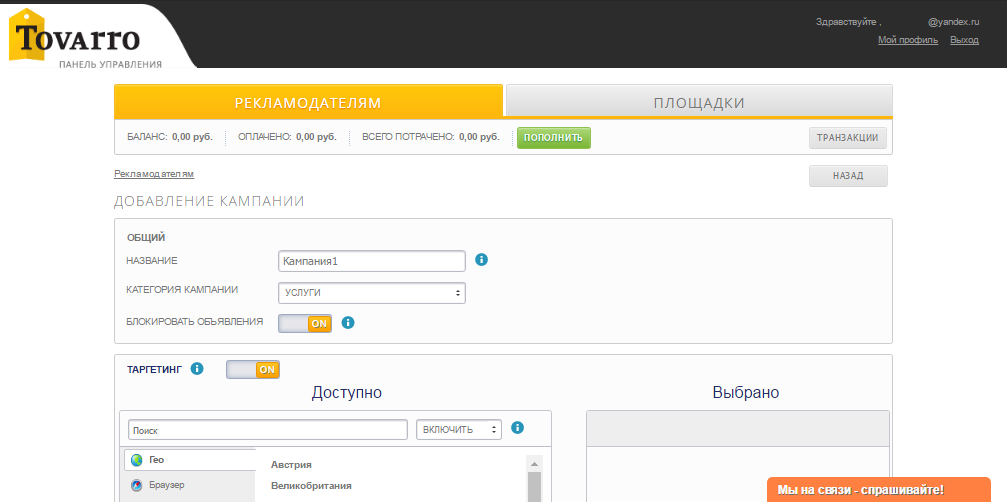Viewport: 1007px width, 502px height.
Task: Click the Добавление кампании heading
Action: coord(209,202)
